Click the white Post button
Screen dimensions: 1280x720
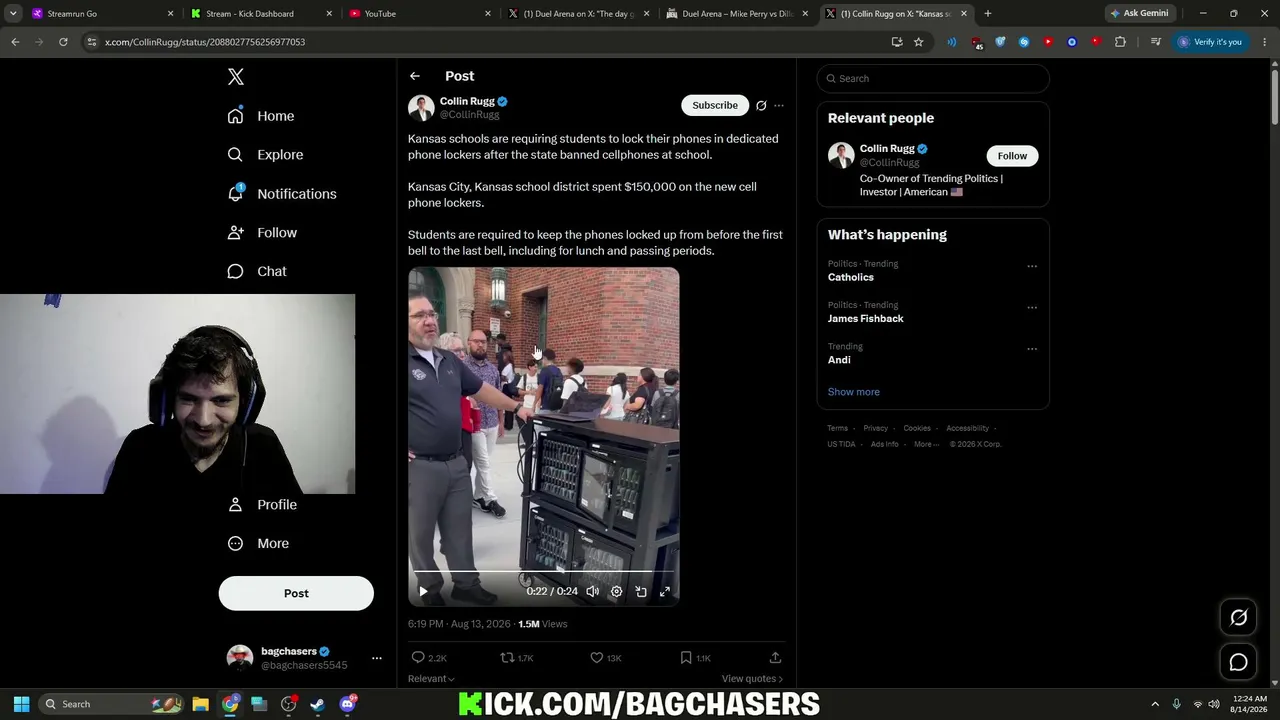[296, 593]
